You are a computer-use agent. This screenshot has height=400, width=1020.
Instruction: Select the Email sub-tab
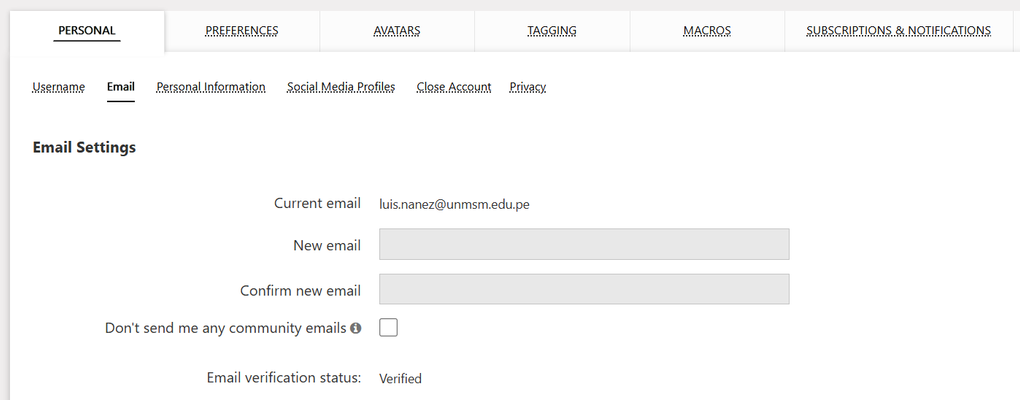pos(121,87)
